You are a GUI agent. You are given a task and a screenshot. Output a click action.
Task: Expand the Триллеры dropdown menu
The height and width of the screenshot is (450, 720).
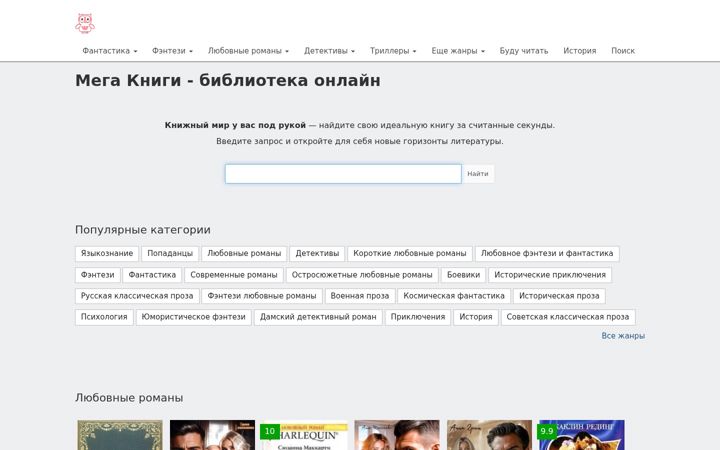(x=393, y=51)
